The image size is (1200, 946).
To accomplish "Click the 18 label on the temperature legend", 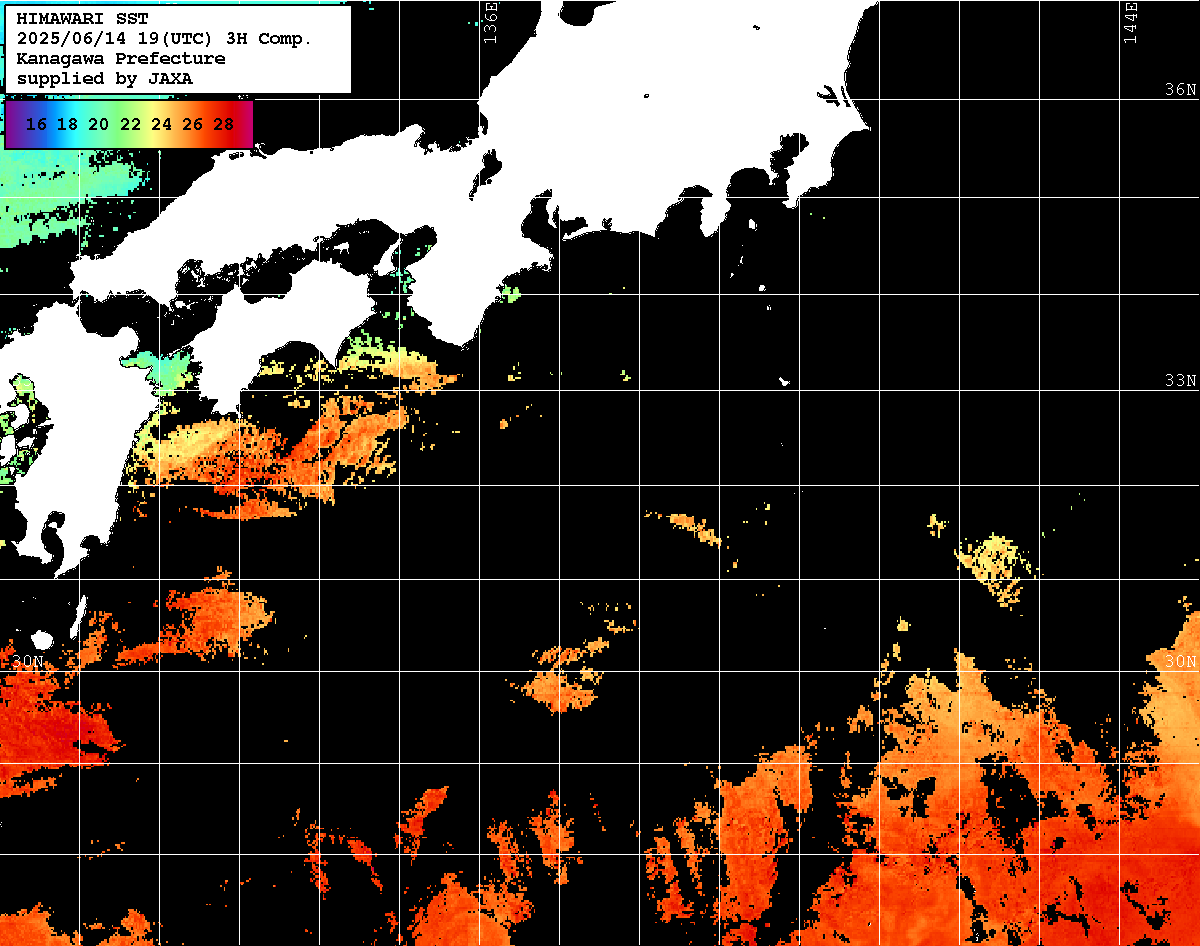I will [x=67, y=125].
